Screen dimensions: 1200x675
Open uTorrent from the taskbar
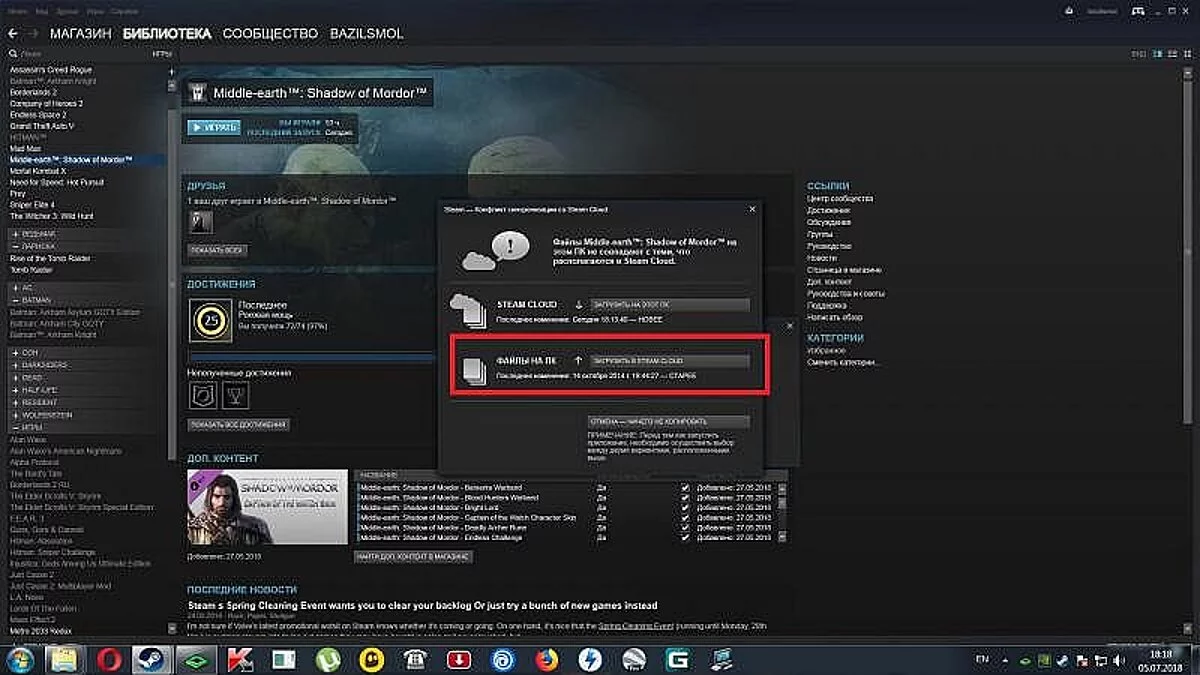(327, 659)
